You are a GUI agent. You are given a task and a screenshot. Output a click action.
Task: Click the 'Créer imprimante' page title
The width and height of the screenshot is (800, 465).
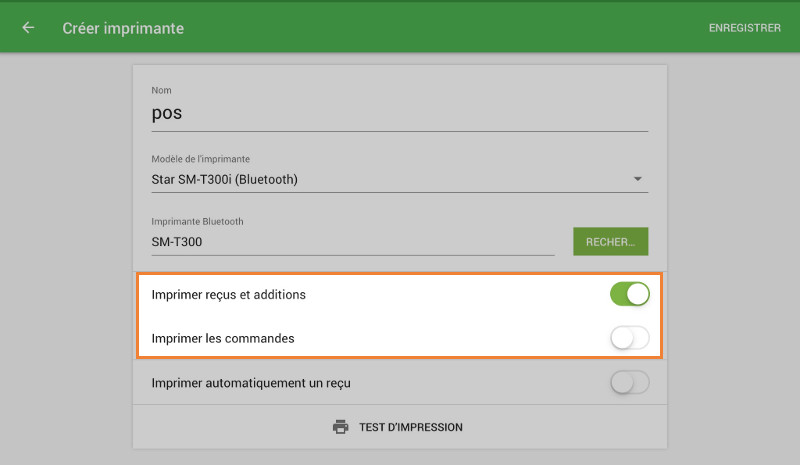(123, 28)
